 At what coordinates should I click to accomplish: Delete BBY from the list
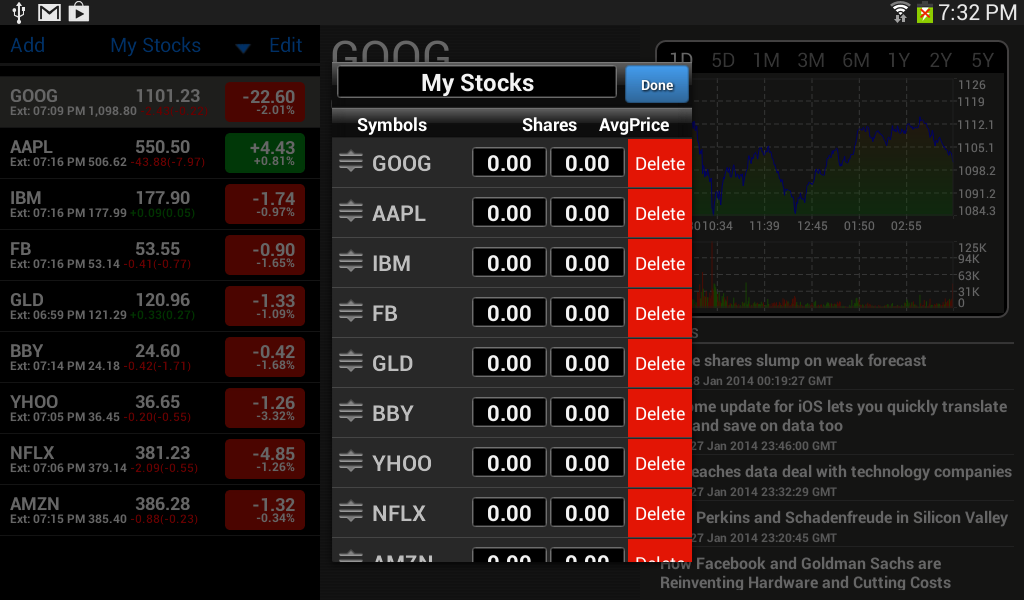click(660, 413)
